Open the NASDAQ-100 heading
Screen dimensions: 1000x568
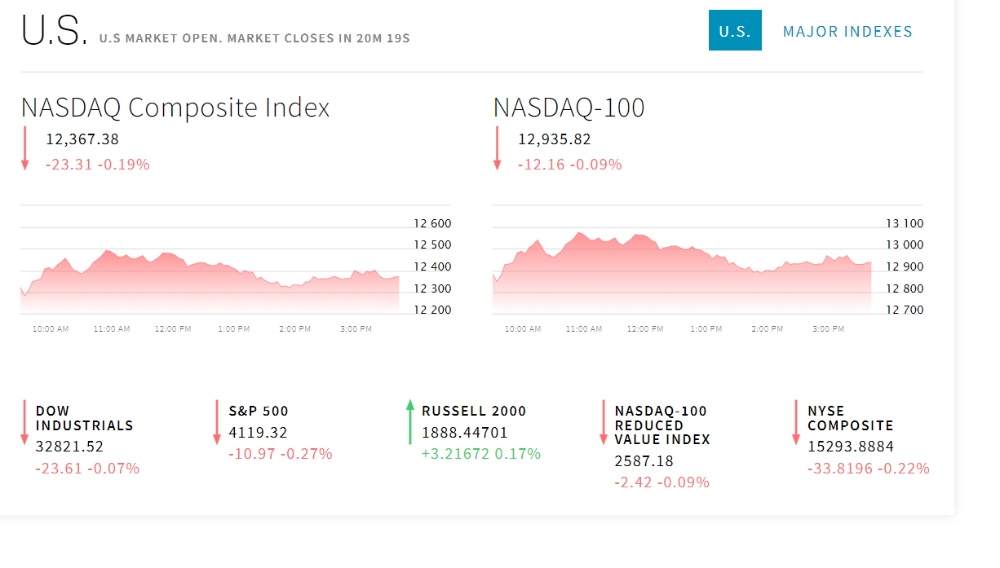click(568, 107)
